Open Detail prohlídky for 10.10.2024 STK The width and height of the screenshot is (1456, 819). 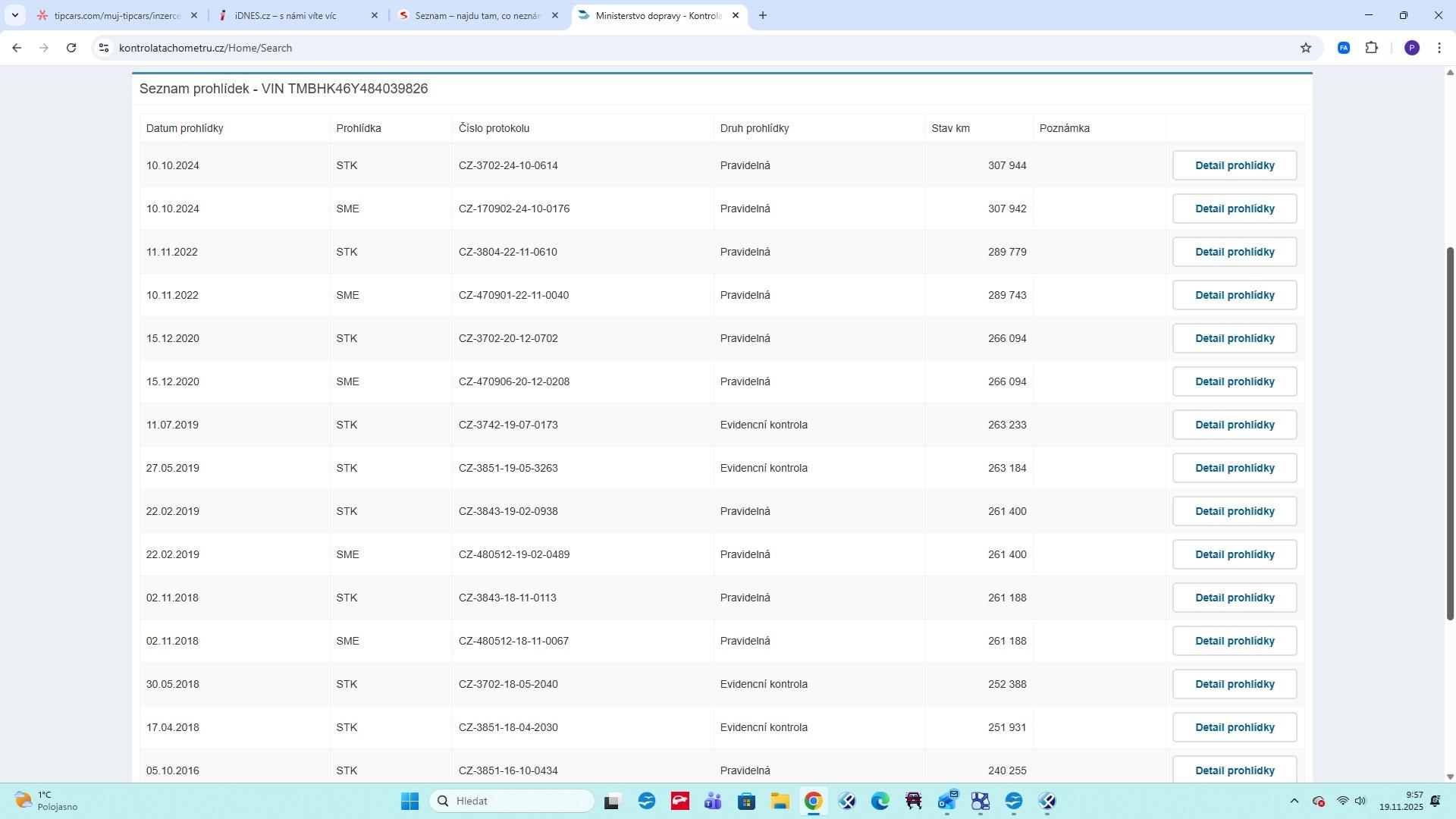tap(1234, 165)
